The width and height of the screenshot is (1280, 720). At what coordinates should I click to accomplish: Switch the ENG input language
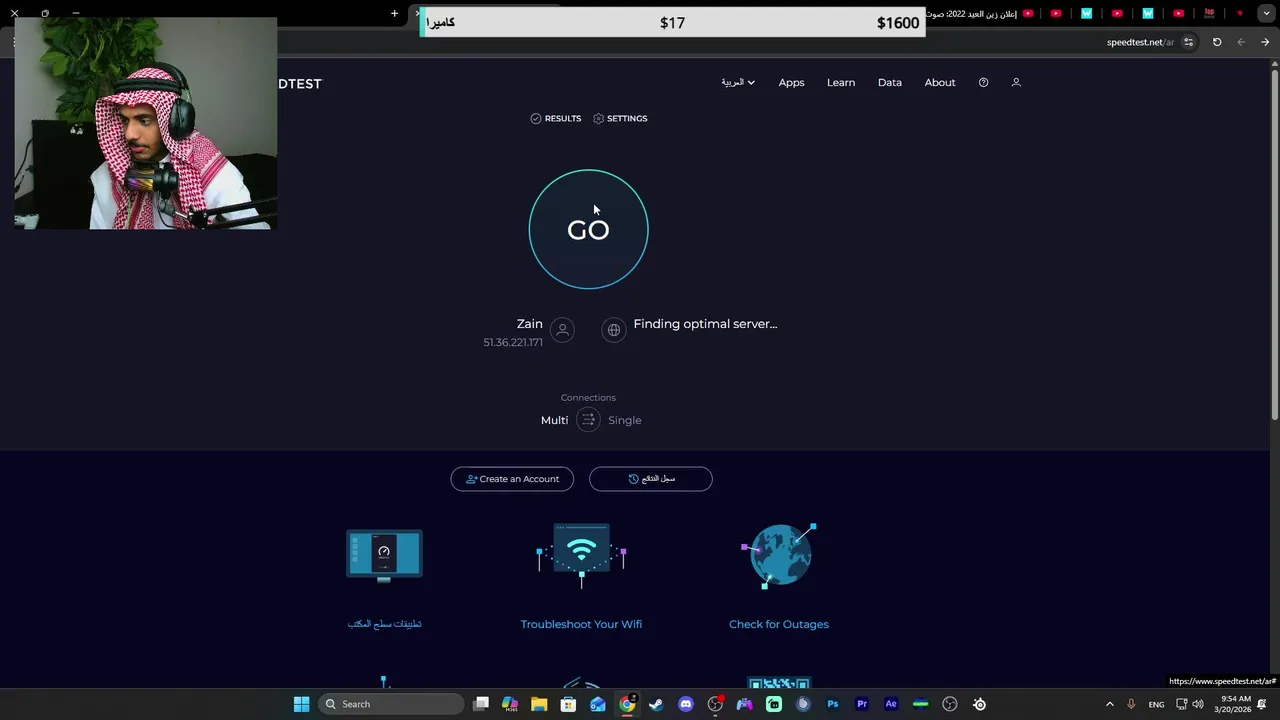[1156, 704]
